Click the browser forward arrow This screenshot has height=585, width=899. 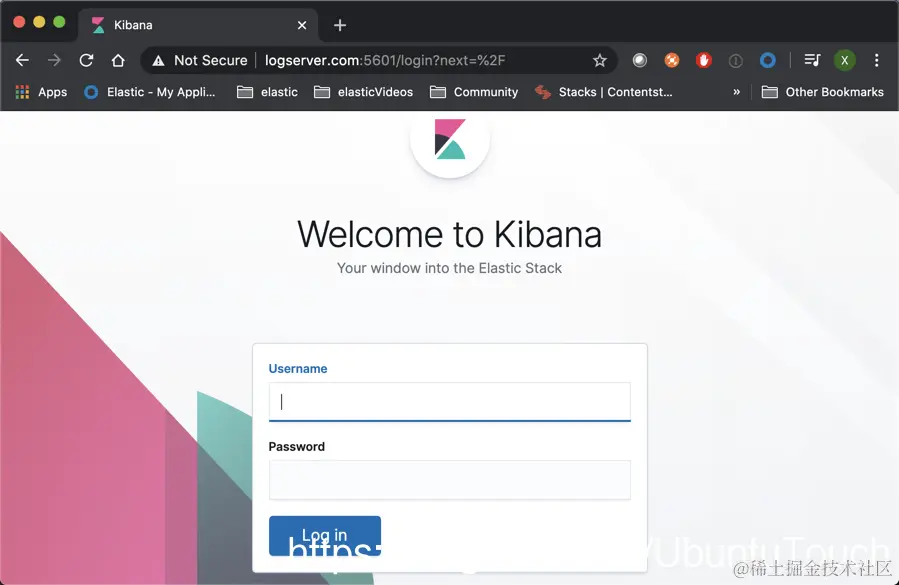[x=54, y=60]
